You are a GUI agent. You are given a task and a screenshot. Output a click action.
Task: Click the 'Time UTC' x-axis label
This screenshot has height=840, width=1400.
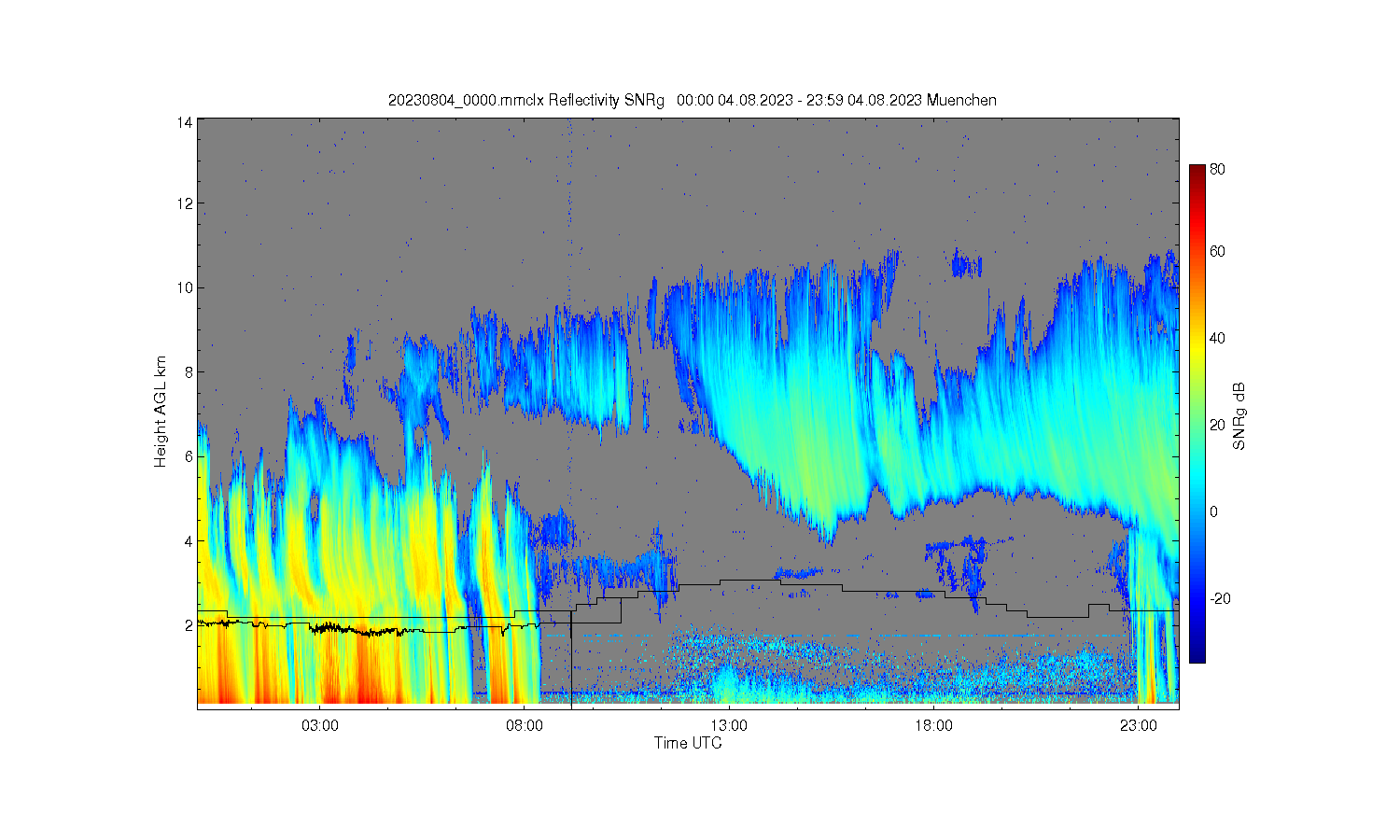[688, 744]
